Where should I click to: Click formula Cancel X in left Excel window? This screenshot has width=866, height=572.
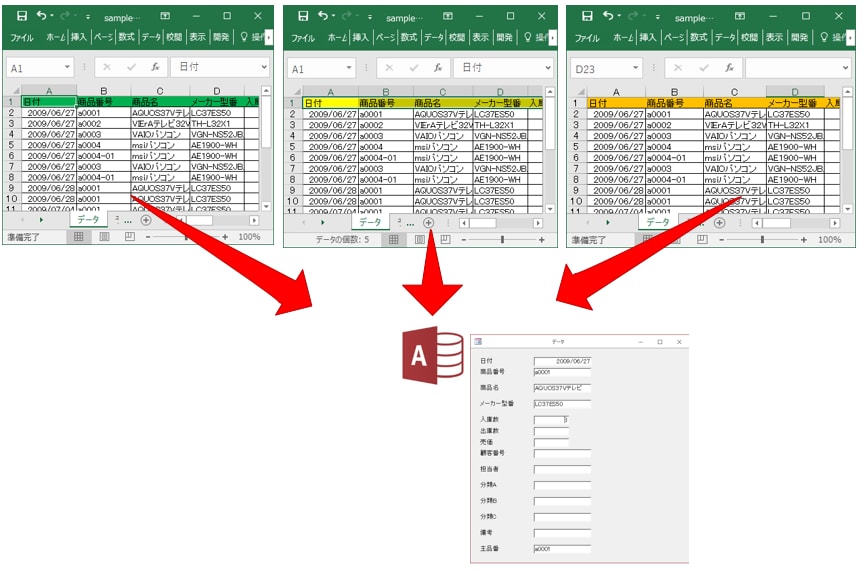tap(107, 67)
